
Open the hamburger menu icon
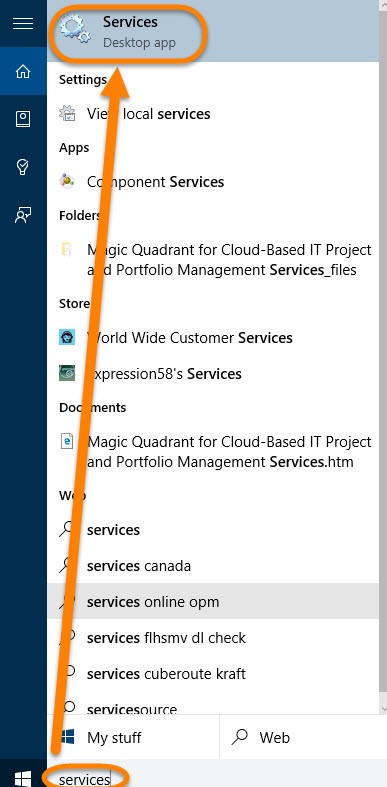coord(23,23)
